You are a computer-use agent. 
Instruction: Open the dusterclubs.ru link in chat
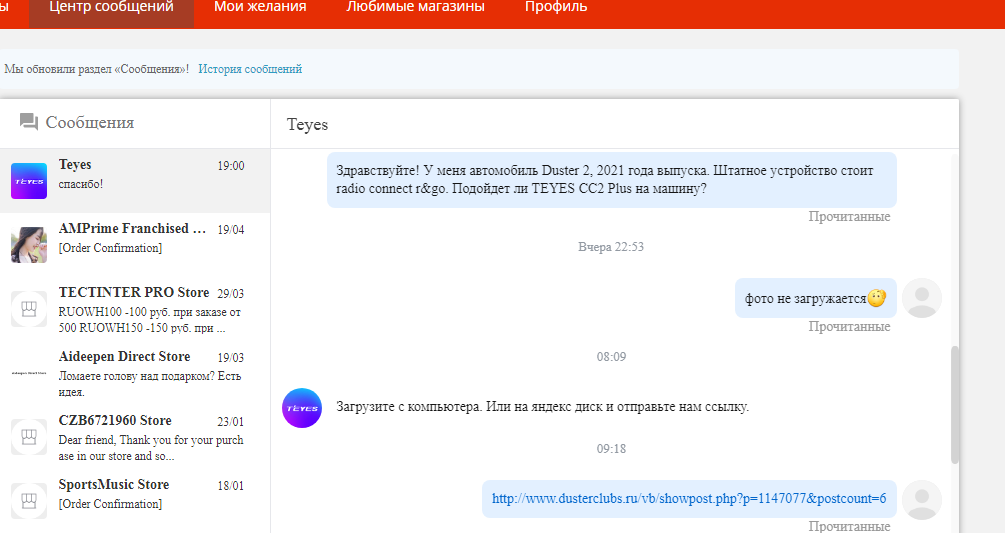pyautogui.click(x=689, y=498)
